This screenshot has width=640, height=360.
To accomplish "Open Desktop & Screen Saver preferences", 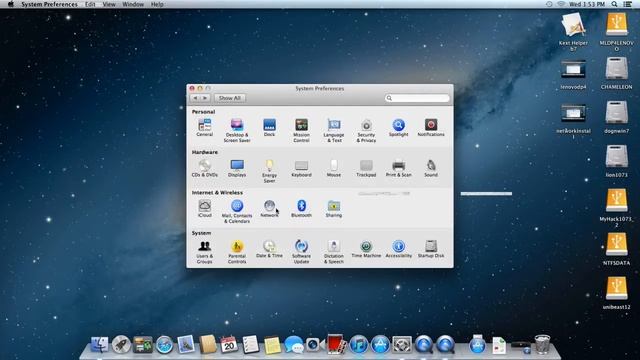I will [237, 130].
